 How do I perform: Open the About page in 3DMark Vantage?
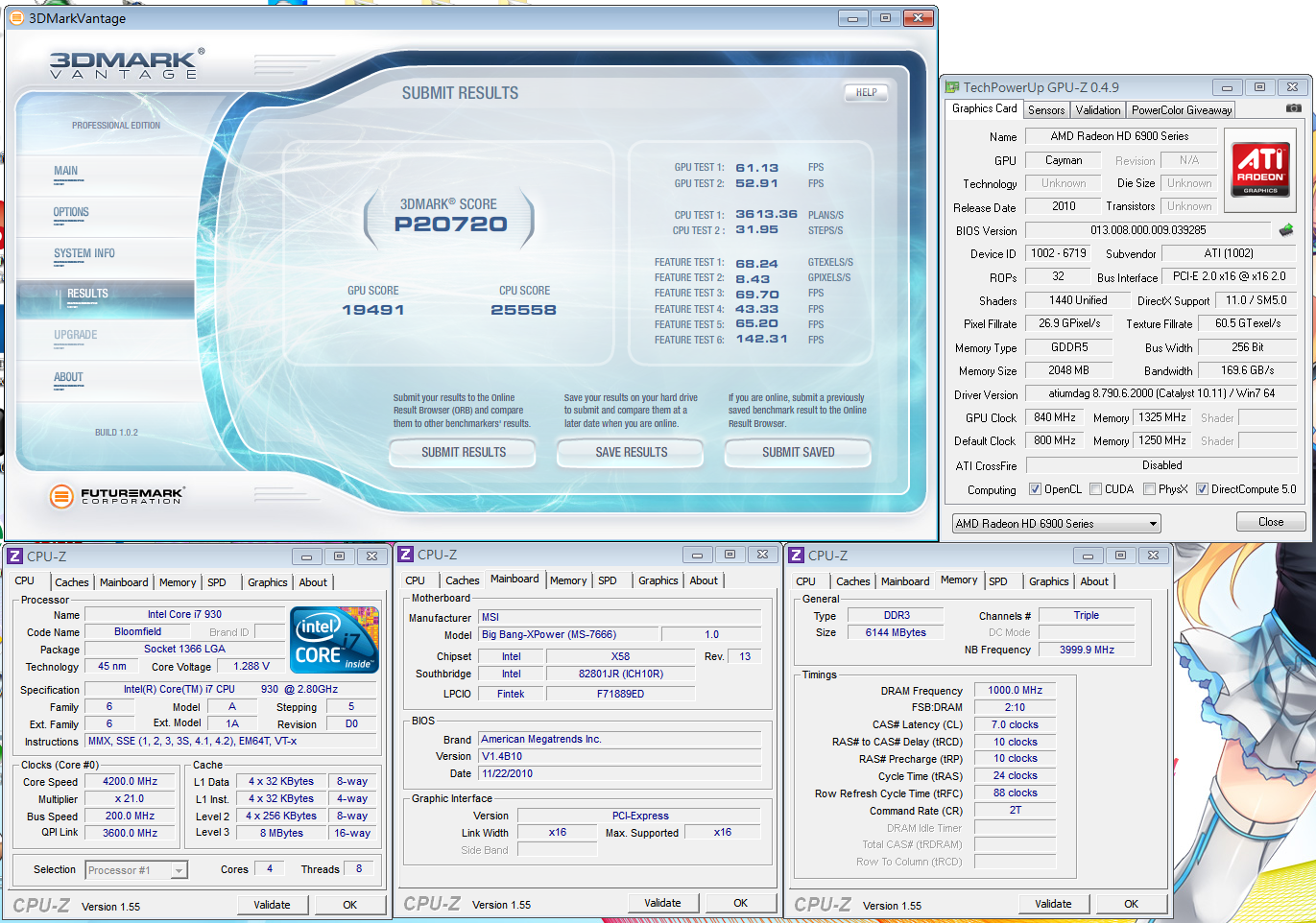68,378
